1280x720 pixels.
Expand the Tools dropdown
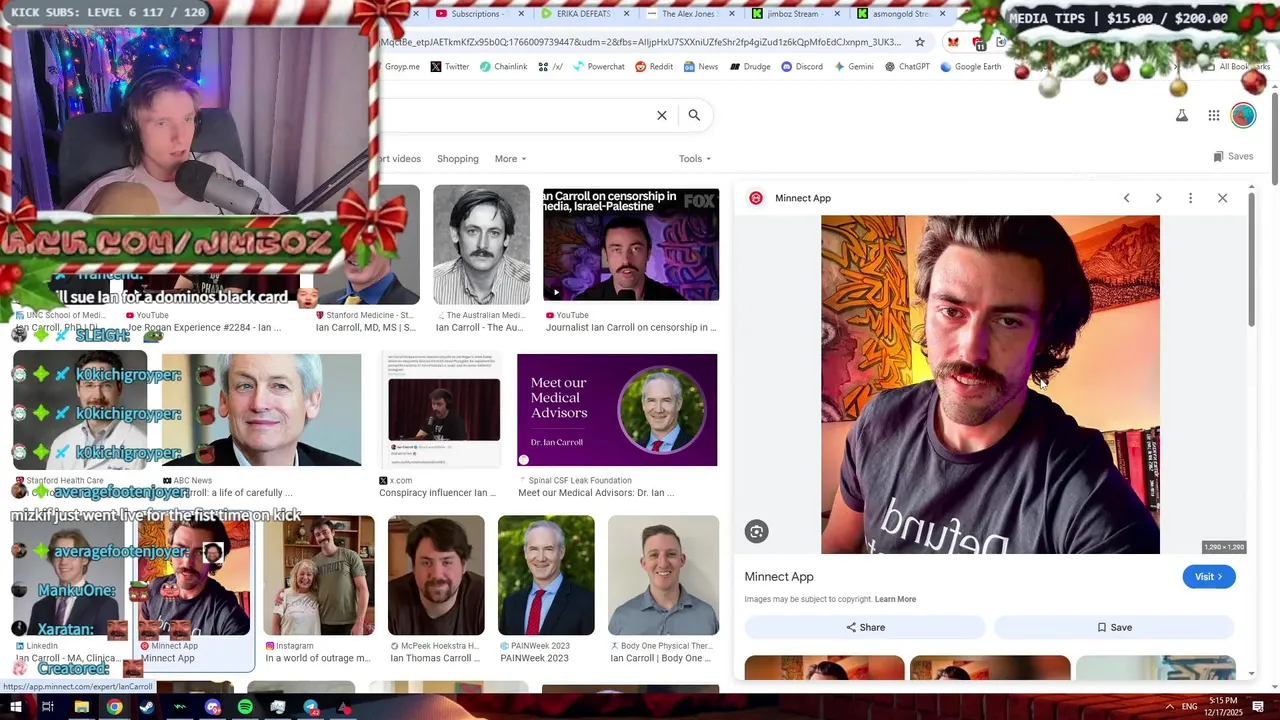[x=695, y=159]
